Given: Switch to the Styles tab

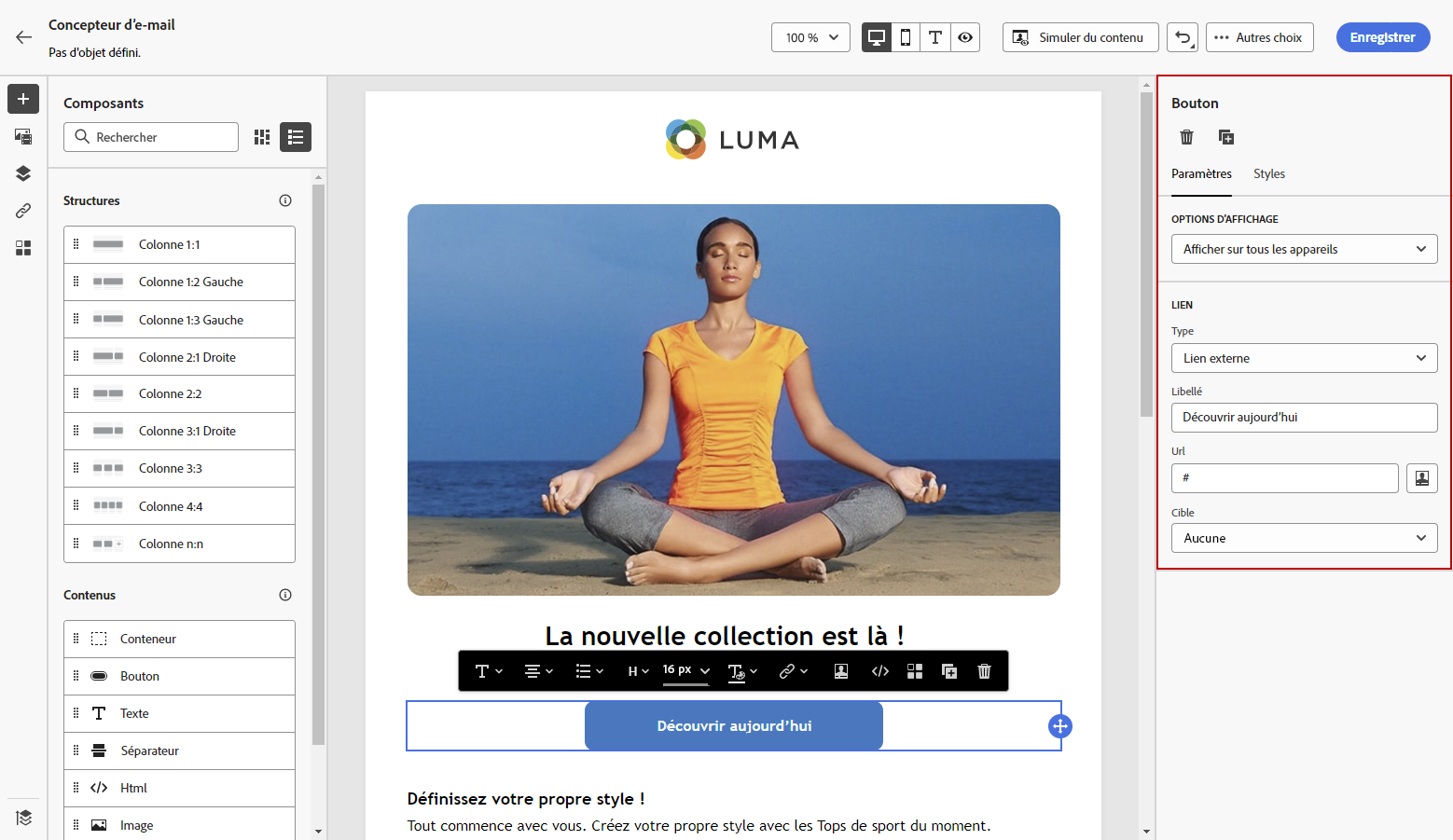Looking at the screenshot, I should point(1269,173).
